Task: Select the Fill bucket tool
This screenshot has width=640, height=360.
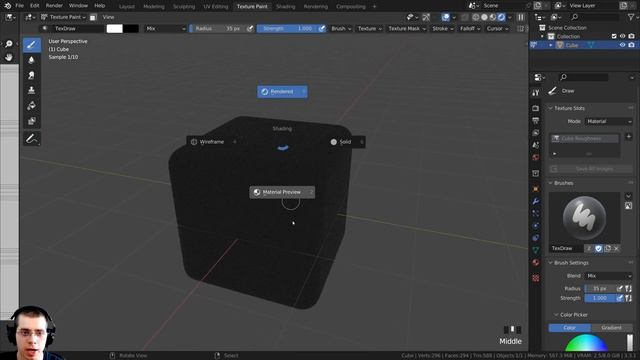Action: pos(31,106)
